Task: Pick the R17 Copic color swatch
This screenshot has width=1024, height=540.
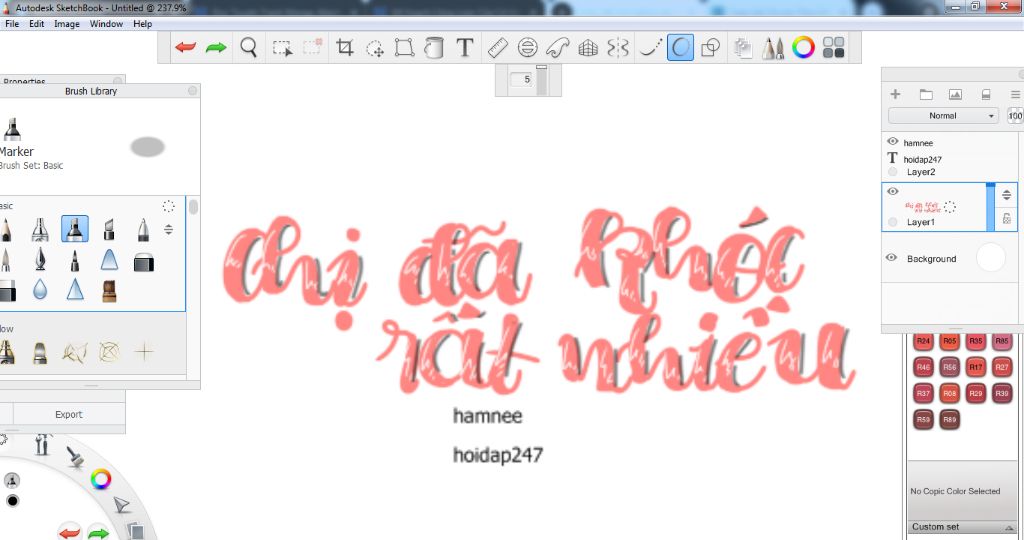Action: point(975,366)
